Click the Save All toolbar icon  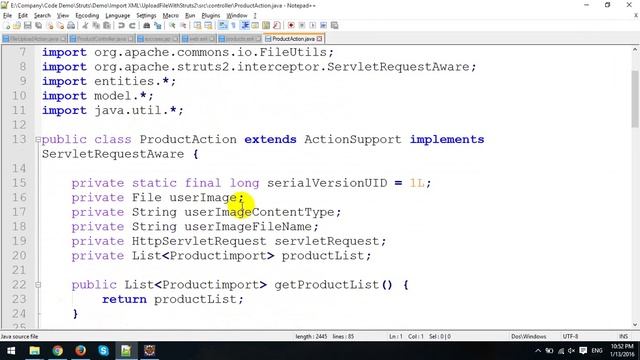click(39, 25)
